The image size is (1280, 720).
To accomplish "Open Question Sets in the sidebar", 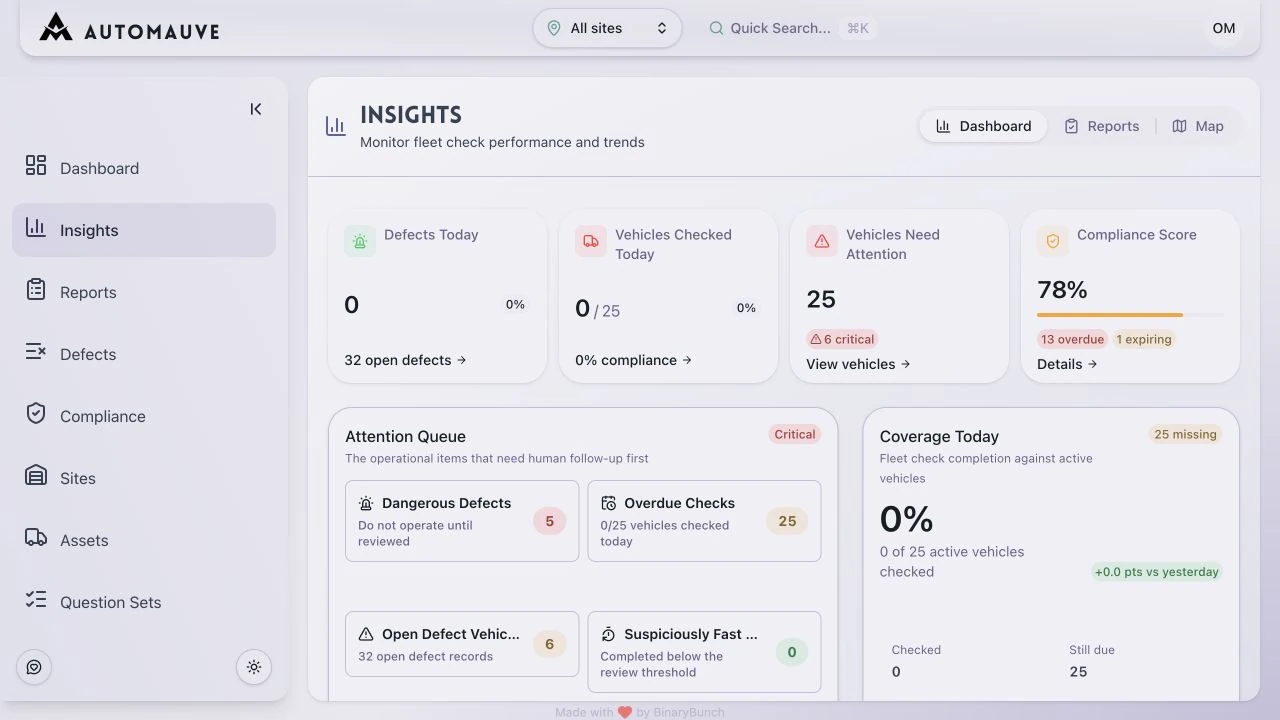I will pyautogui.click(x=144, y=602).
